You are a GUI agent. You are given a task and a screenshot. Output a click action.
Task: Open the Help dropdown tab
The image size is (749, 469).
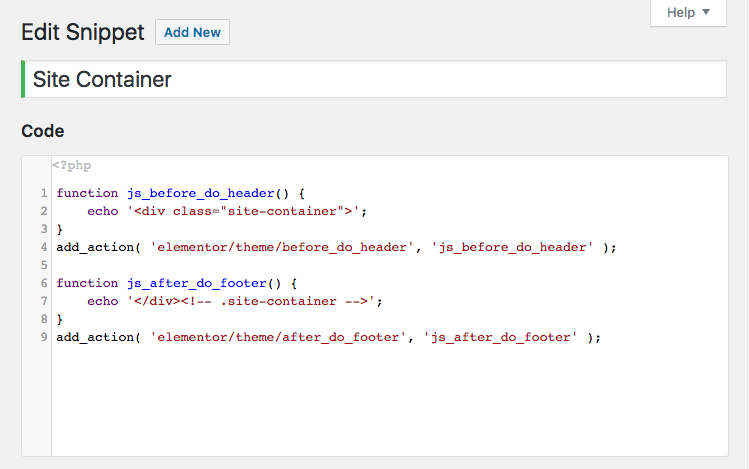point(688,13)
